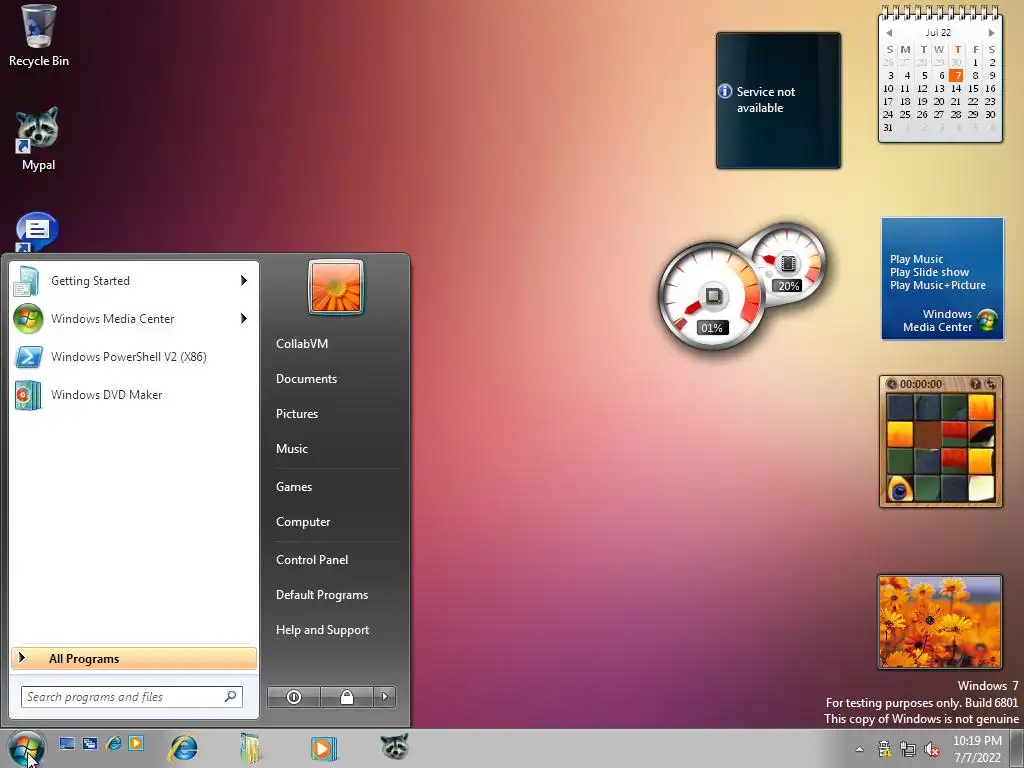1024x768 pixels.
Task: Click the flower slideshow gadget picture
Action: [940, 622]
